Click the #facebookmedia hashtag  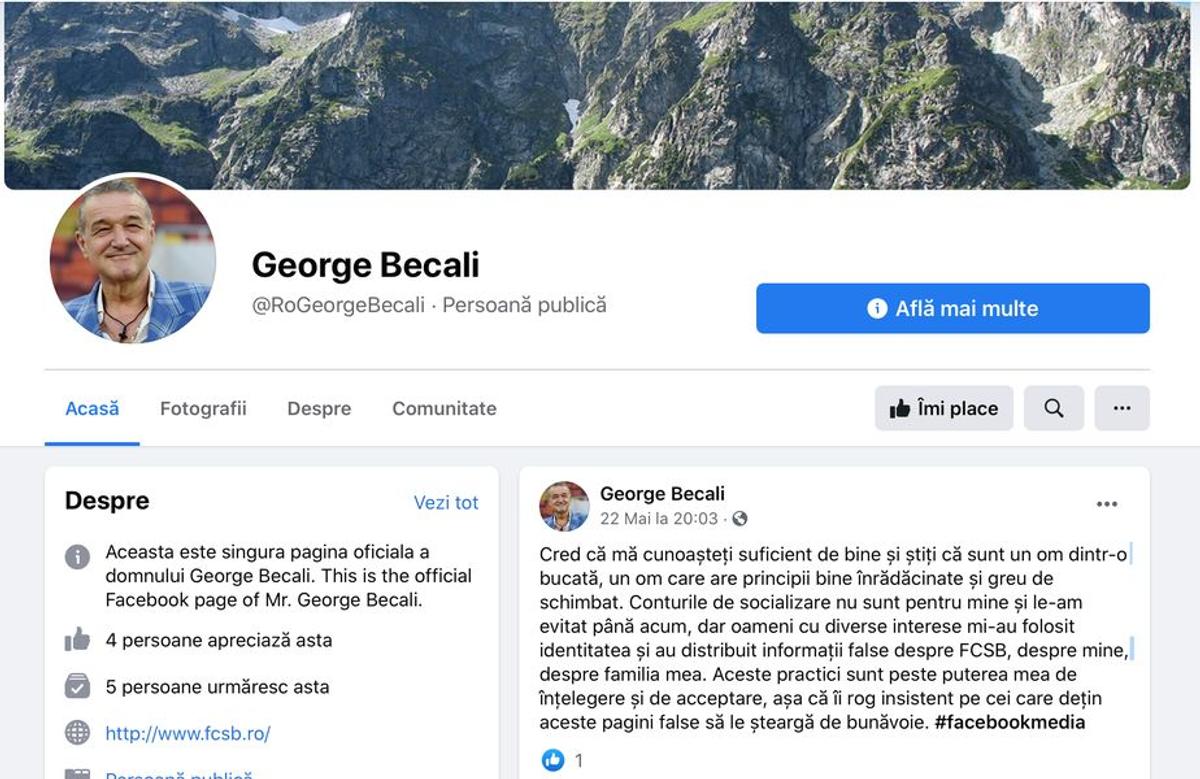[x=1010, y=722]
